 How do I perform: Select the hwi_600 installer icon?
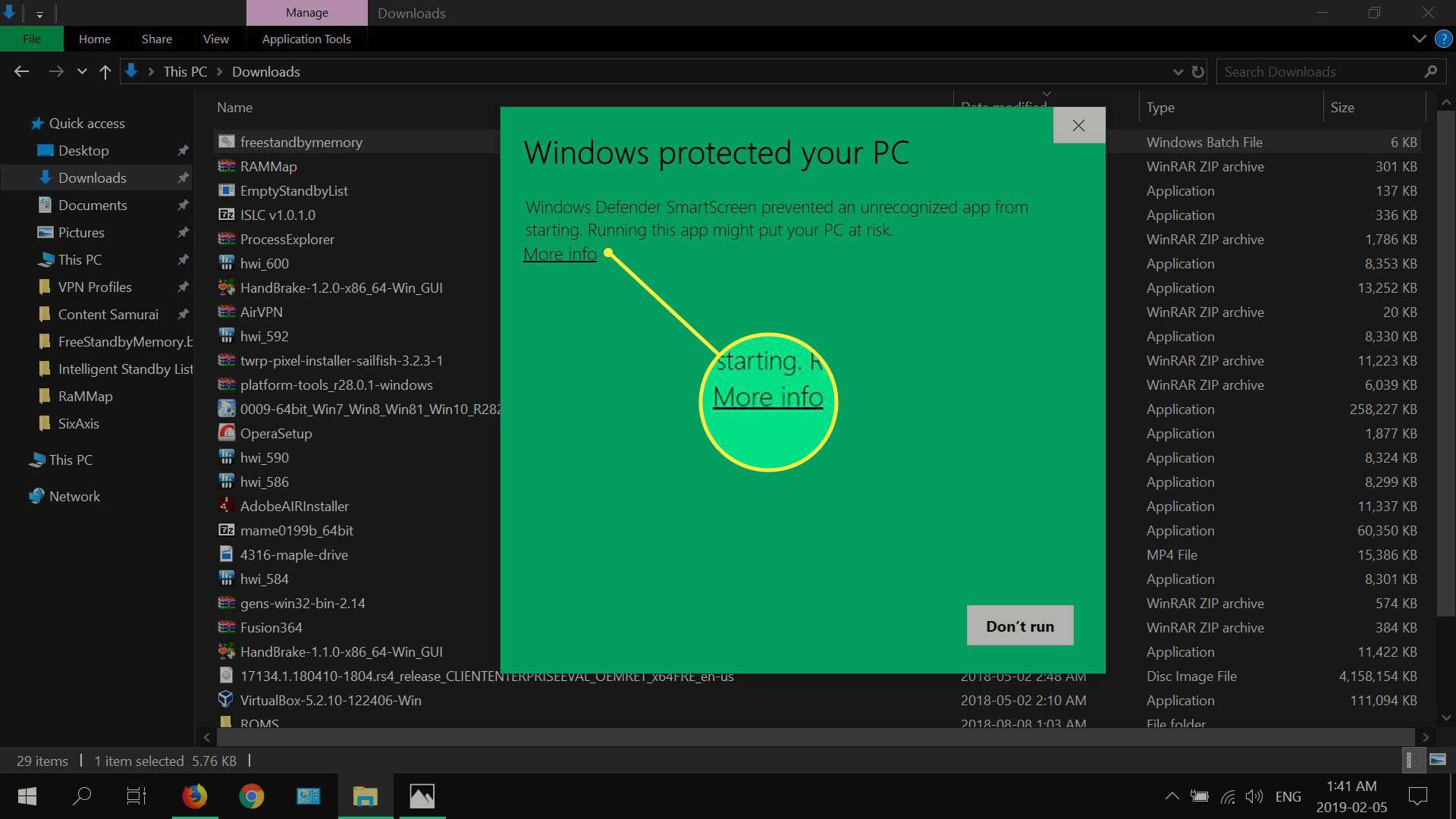(226, 263)
